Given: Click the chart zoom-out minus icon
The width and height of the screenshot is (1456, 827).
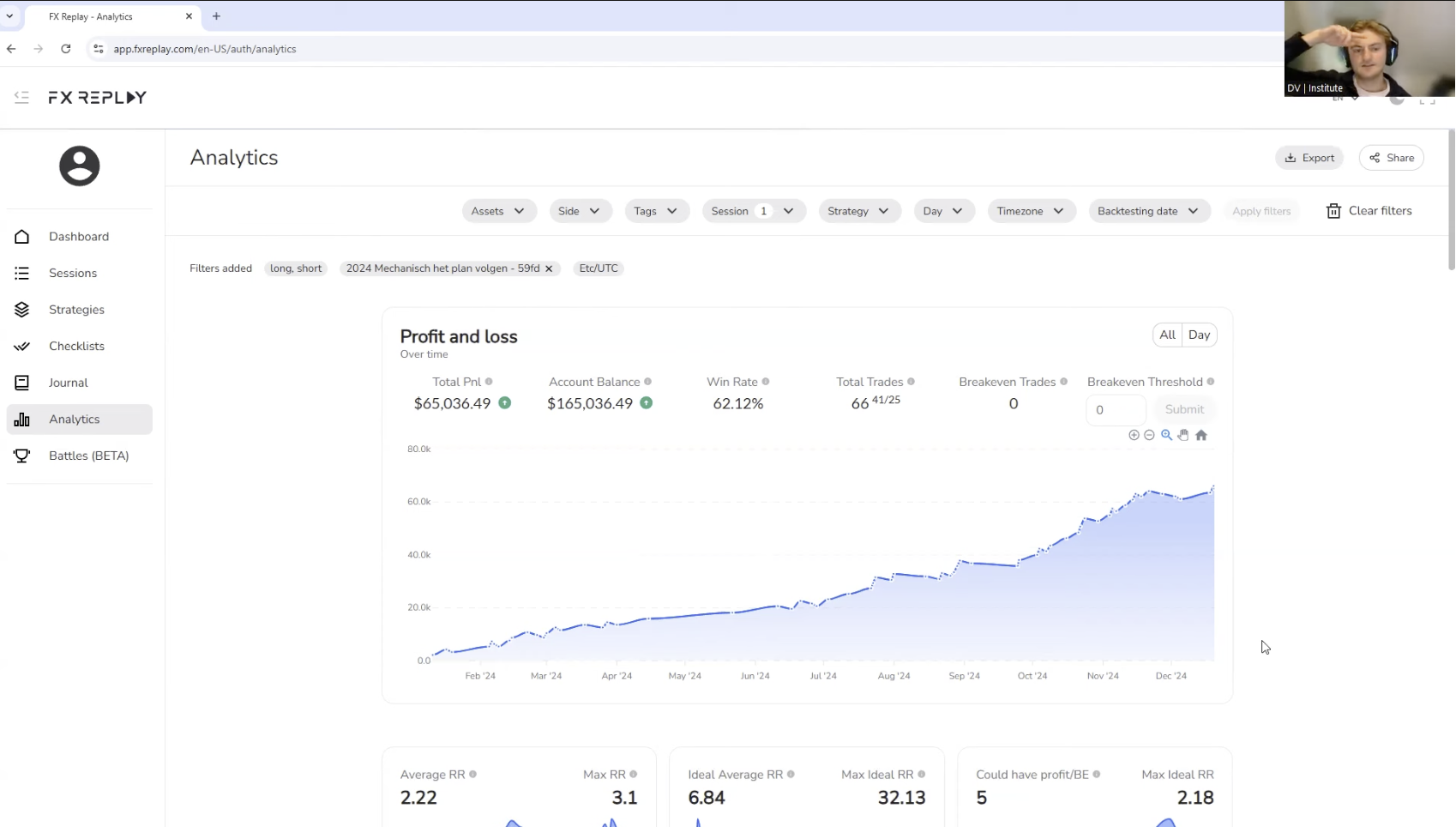Looking at the screenshot, I should [1149, 435].
